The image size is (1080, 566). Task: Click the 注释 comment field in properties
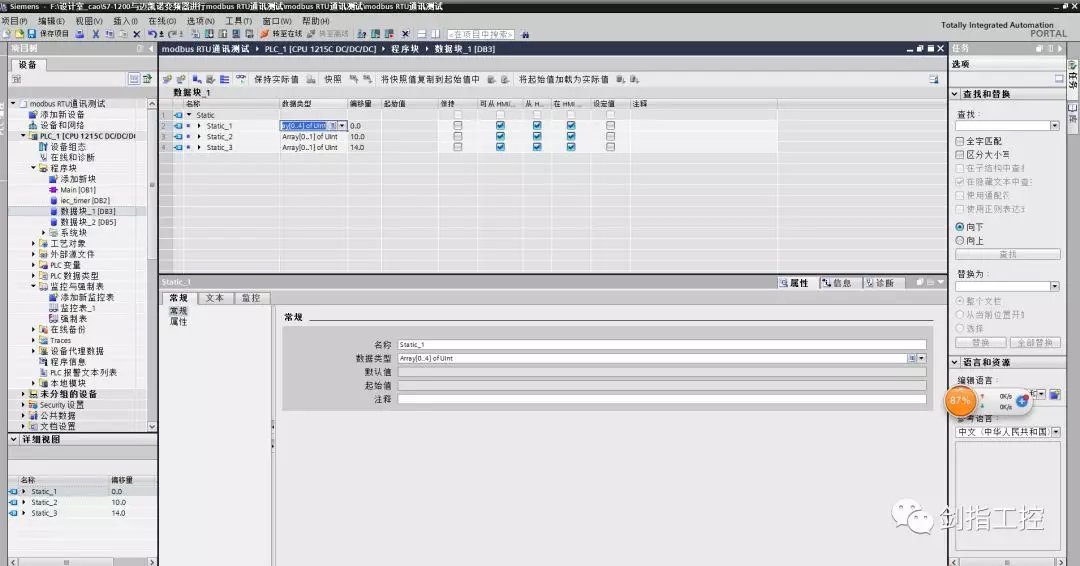[x=660, y=399]
